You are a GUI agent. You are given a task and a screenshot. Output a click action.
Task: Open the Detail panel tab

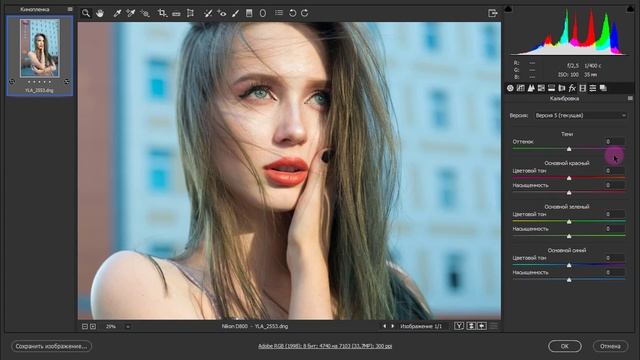pos(531,88)
